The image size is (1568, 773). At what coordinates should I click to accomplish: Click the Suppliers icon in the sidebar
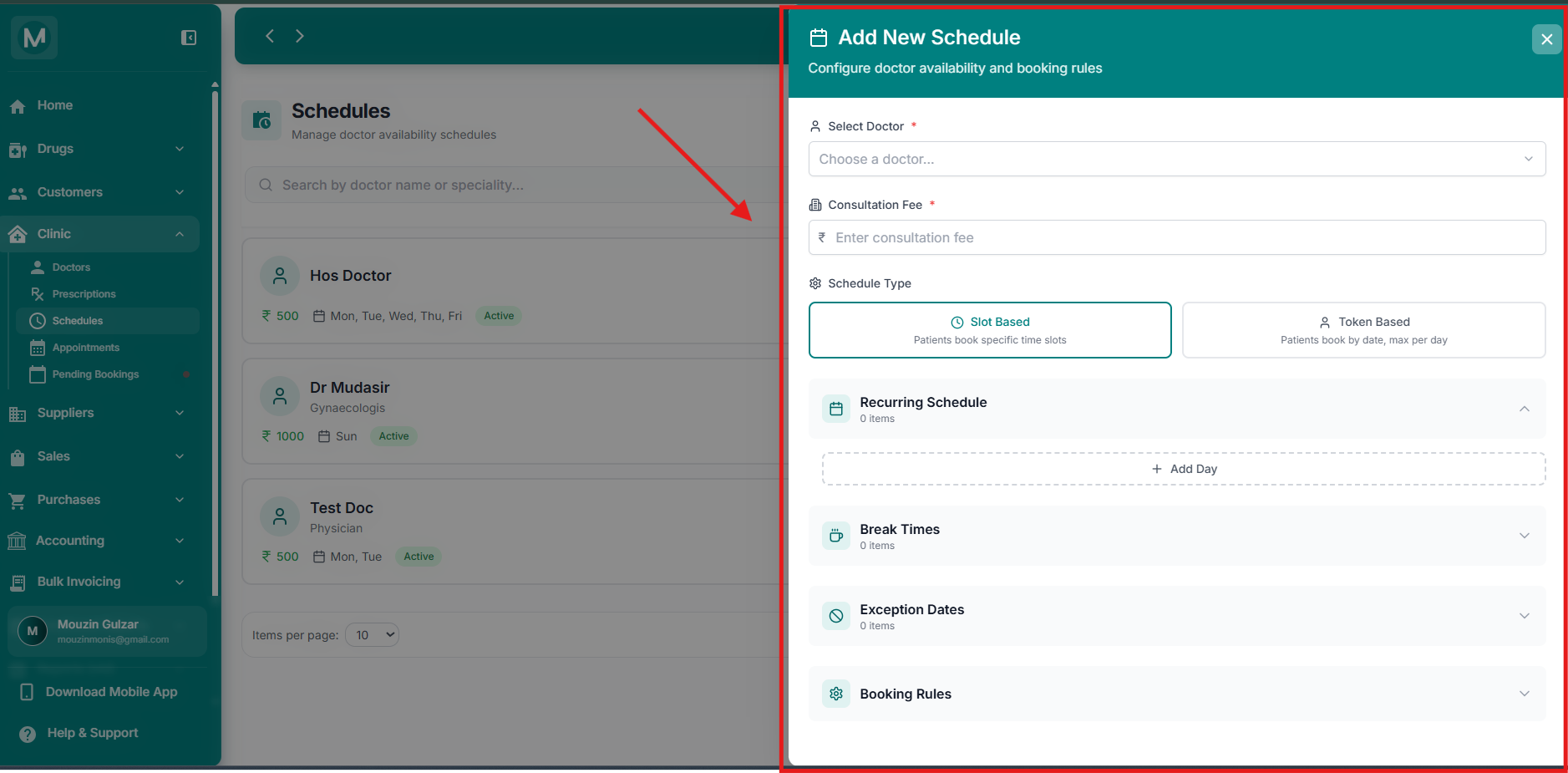[x=18, y=414]
